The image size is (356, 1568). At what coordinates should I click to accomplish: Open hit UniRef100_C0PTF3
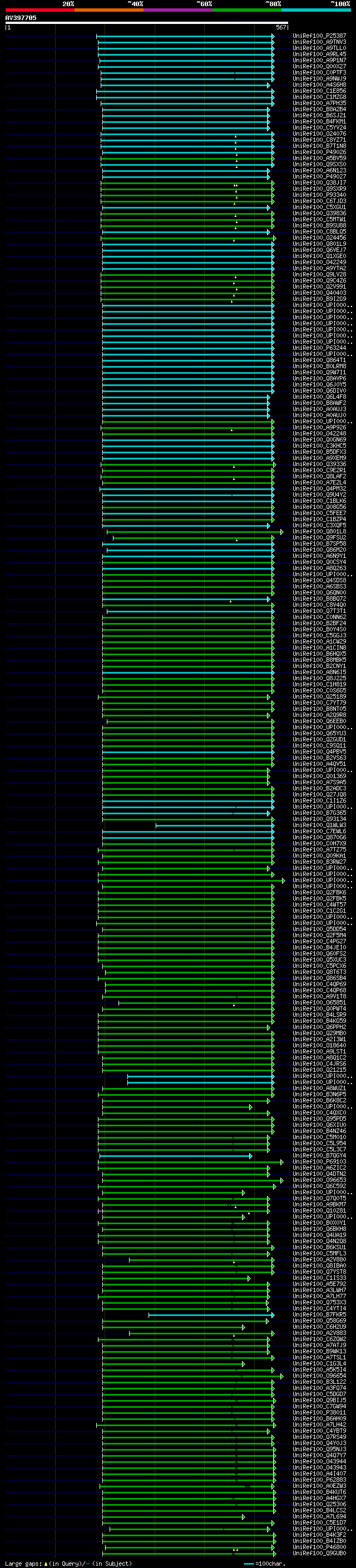click(x=319, y=72)
